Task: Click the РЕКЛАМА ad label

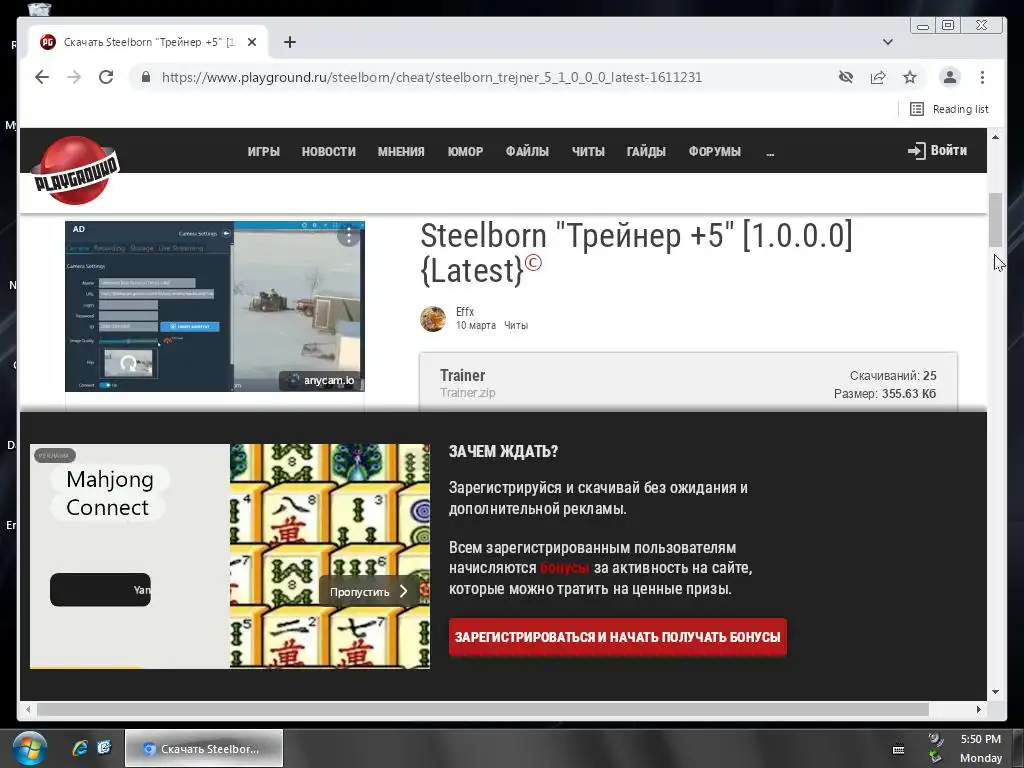Action: 54,456
